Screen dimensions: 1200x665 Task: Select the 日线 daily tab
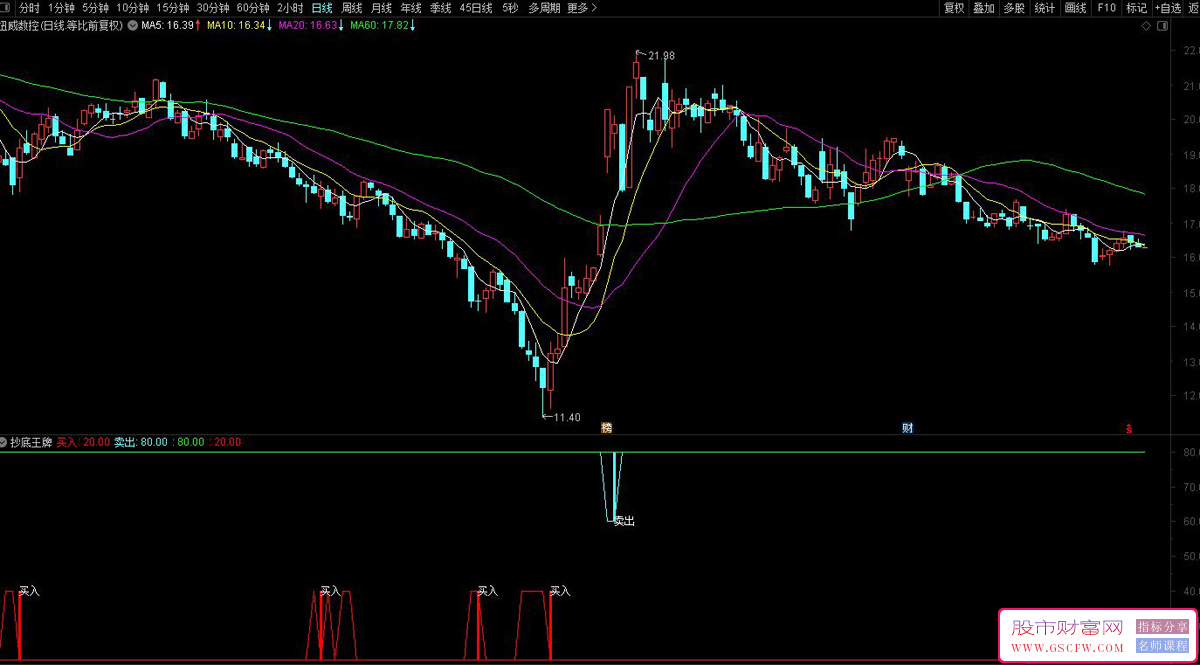tap(322, 8)
